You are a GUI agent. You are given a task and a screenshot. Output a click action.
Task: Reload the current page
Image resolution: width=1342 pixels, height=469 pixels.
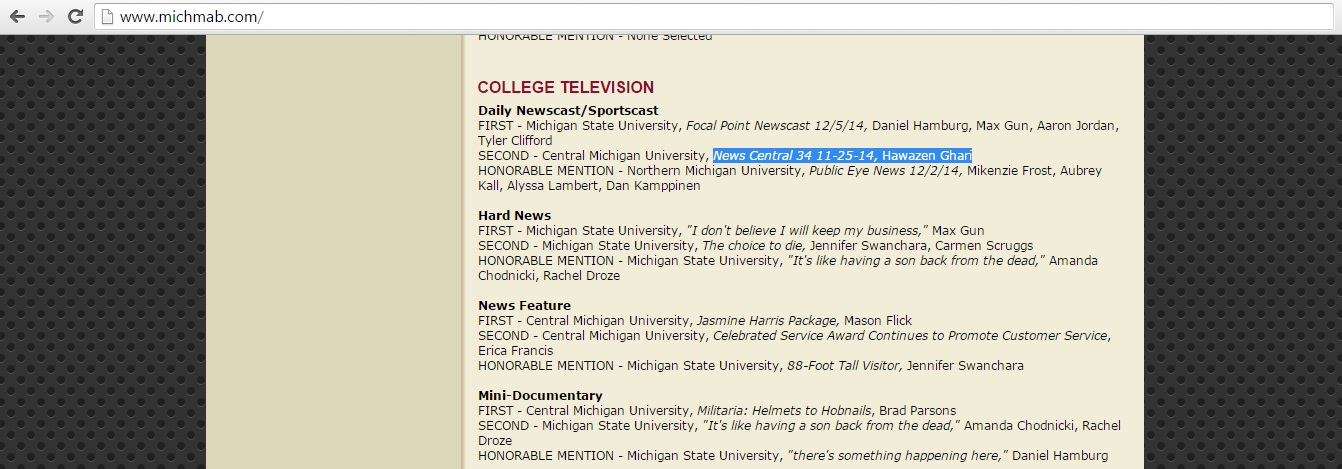tap(75, 17)
